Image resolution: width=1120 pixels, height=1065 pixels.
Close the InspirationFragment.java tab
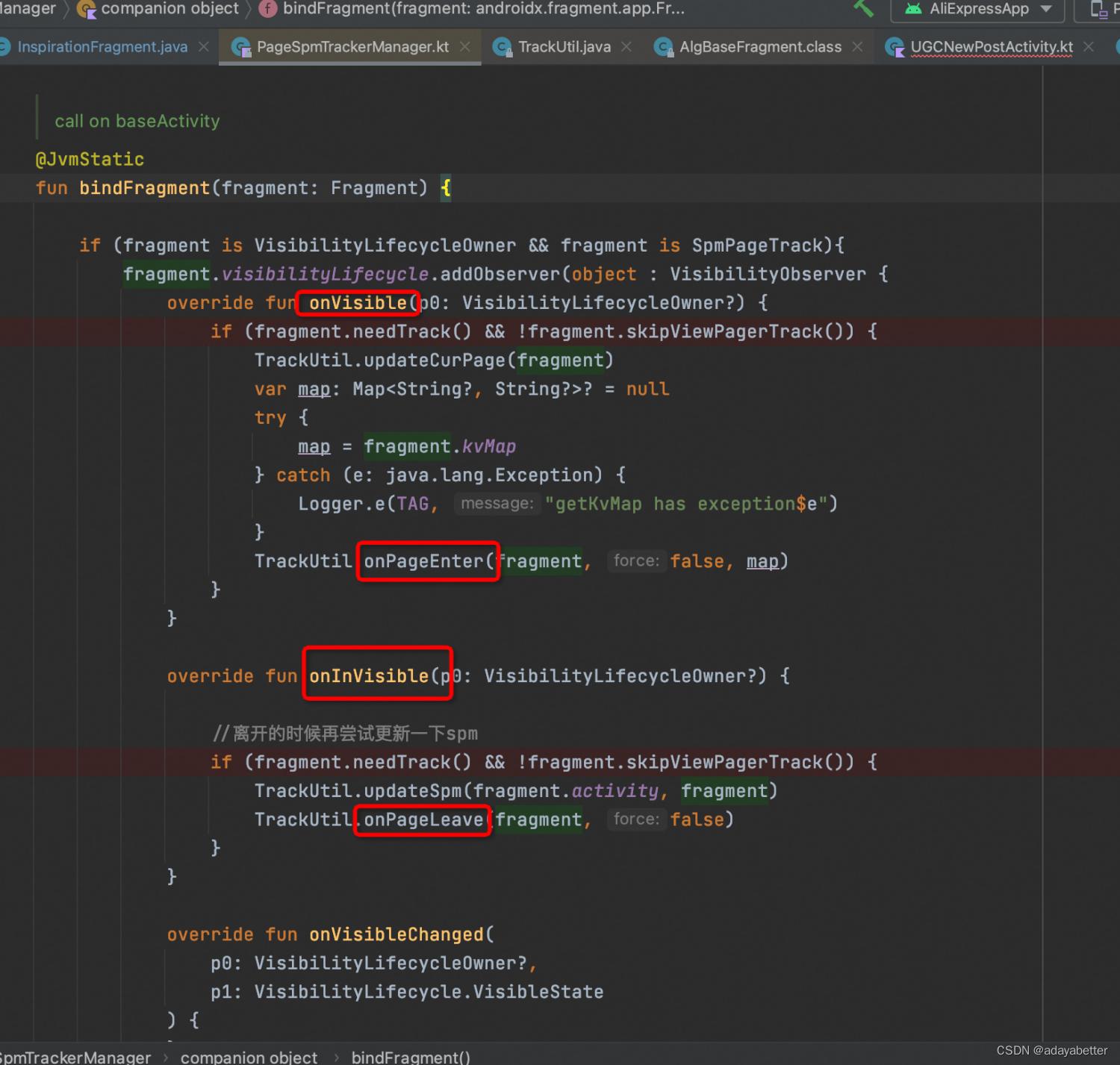[204, 47]
